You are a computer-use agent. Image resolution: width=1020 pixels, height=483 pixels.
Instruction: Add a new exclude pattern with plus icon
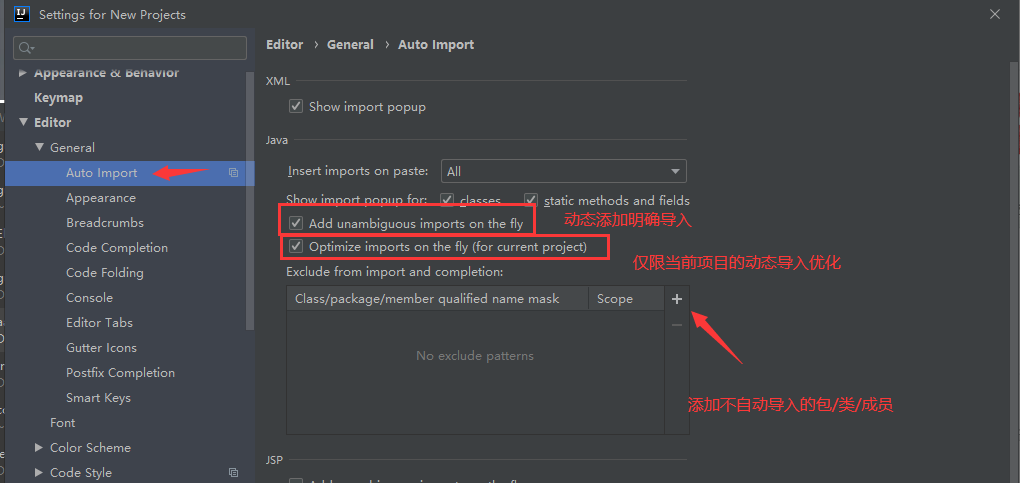(677, 299)
